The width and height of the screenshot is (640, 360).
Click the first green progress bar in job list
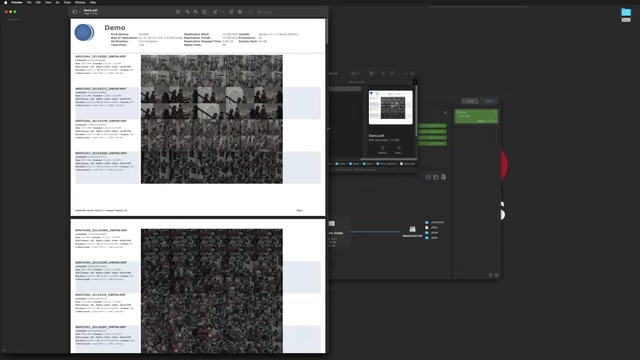(x=432, y=126)
